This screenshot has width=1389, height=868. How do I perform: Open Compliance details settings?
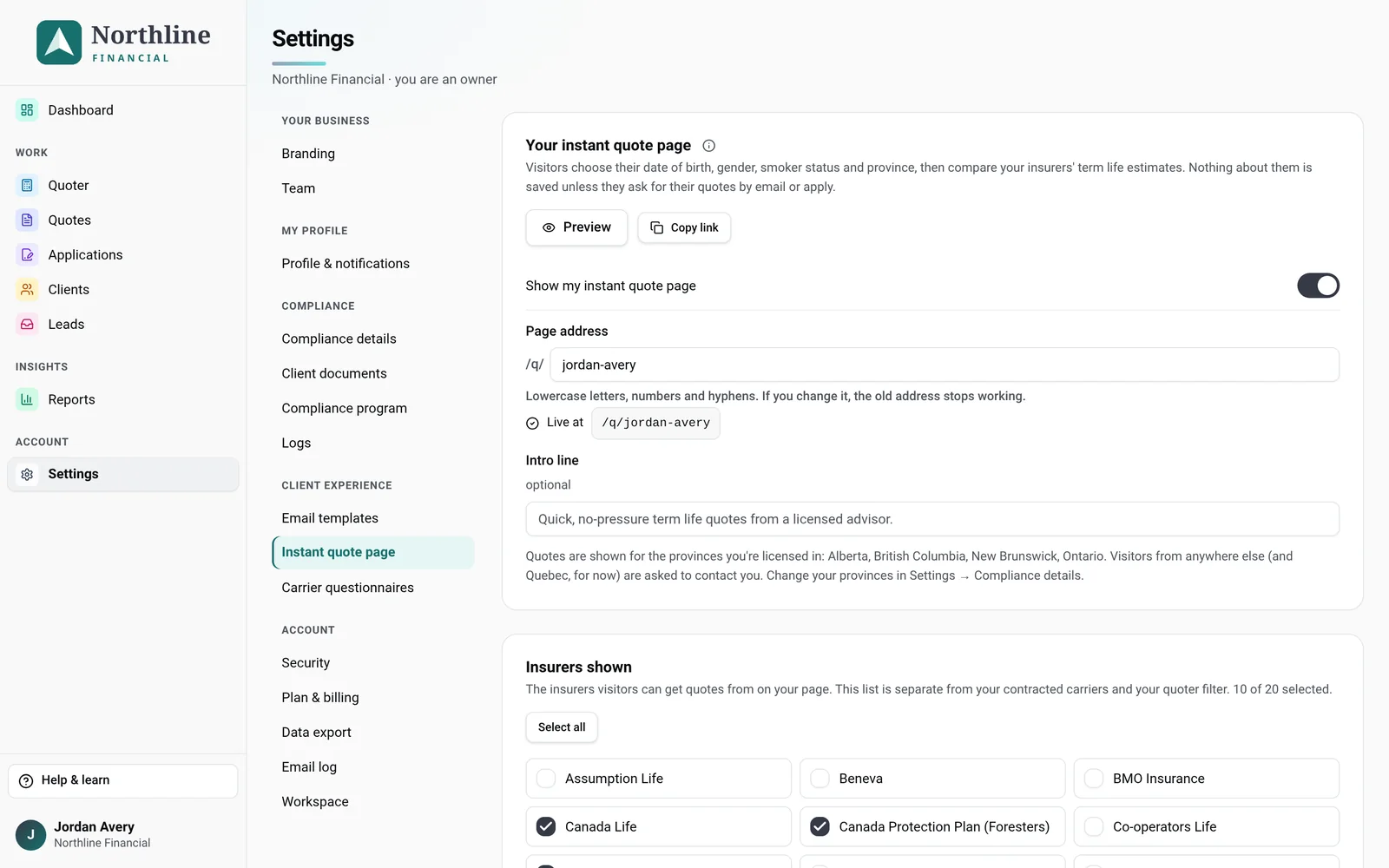373,339
